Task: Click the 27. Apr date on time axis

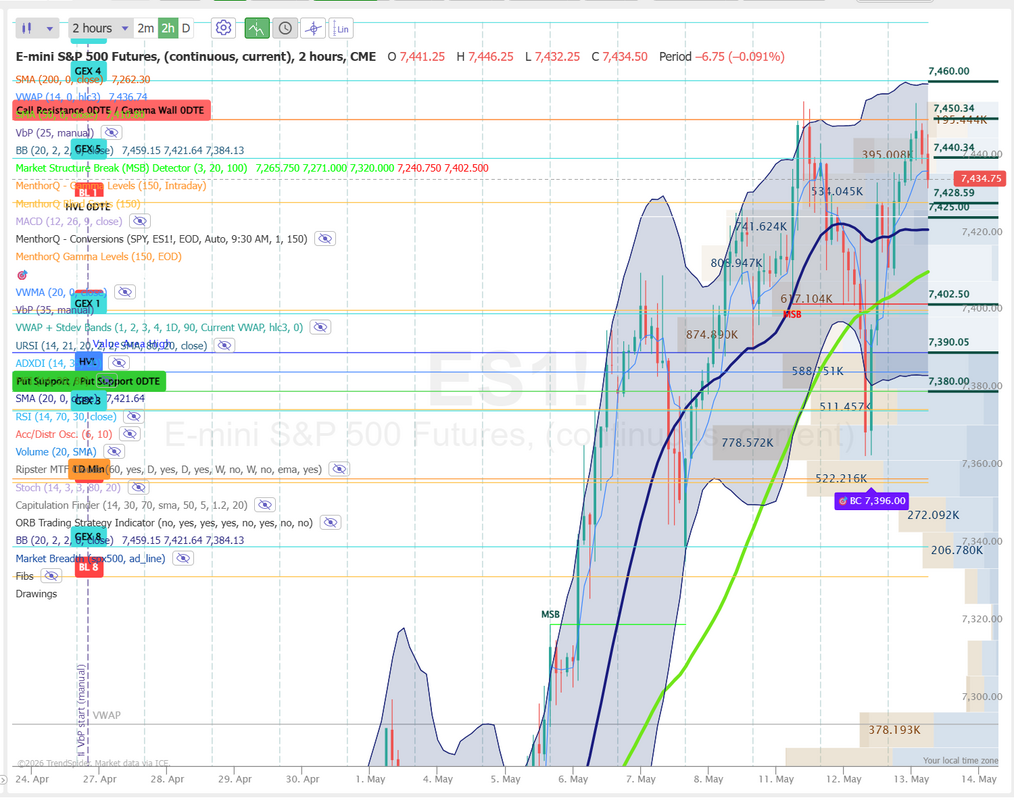Action: tap(100, 779)
